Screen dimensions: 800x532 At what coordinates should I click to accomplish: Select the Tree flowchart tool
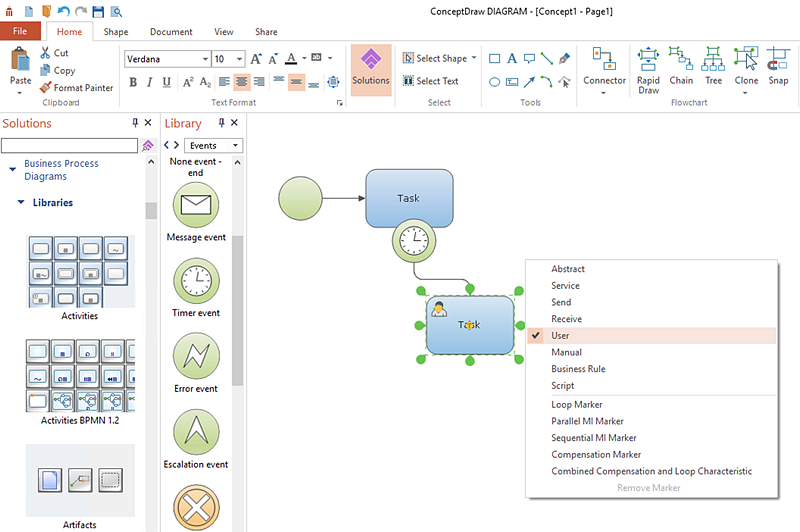point(713,66)
